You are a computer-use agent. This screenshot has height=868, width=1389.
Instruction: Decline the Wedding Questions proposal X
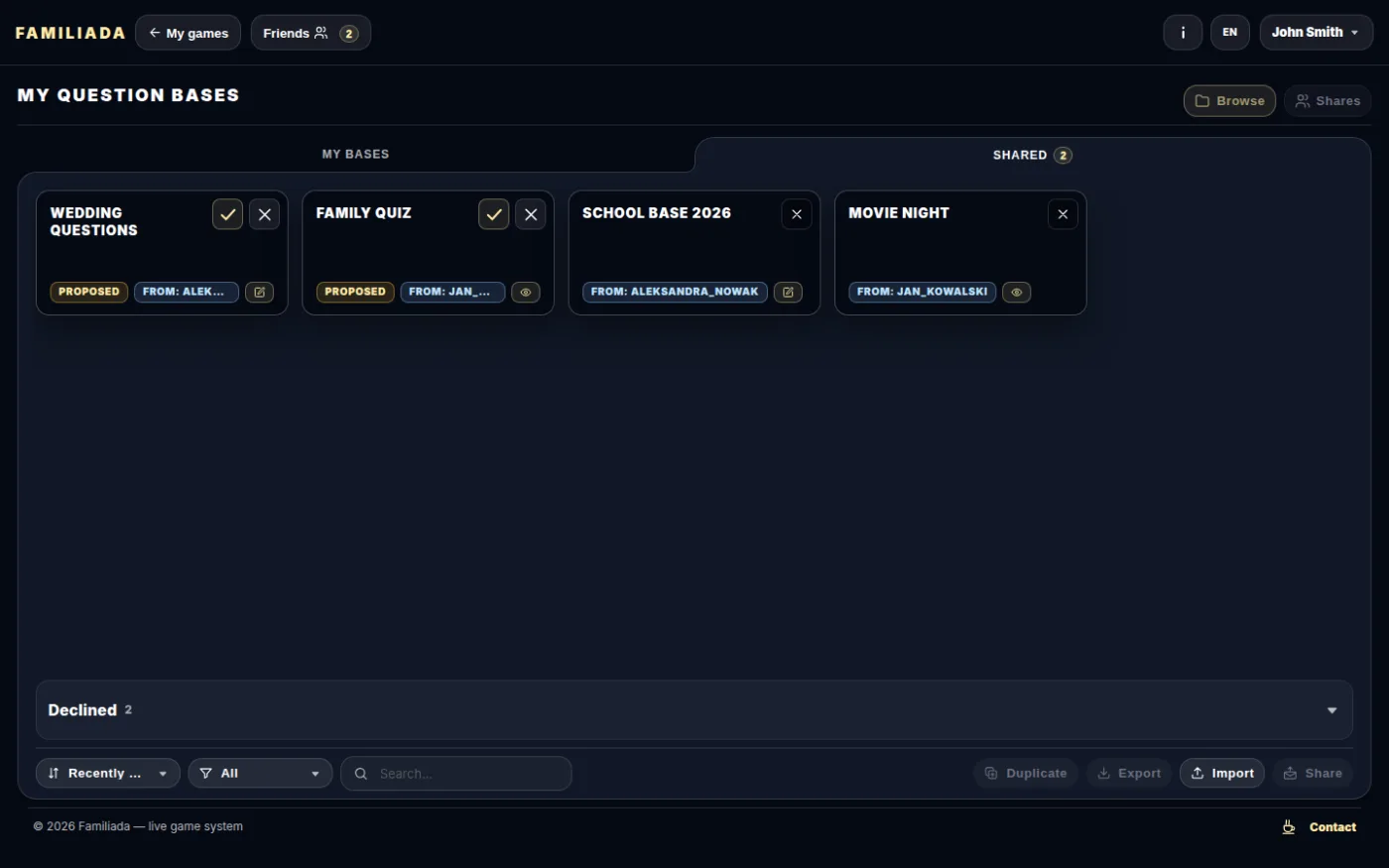point(264,214)
